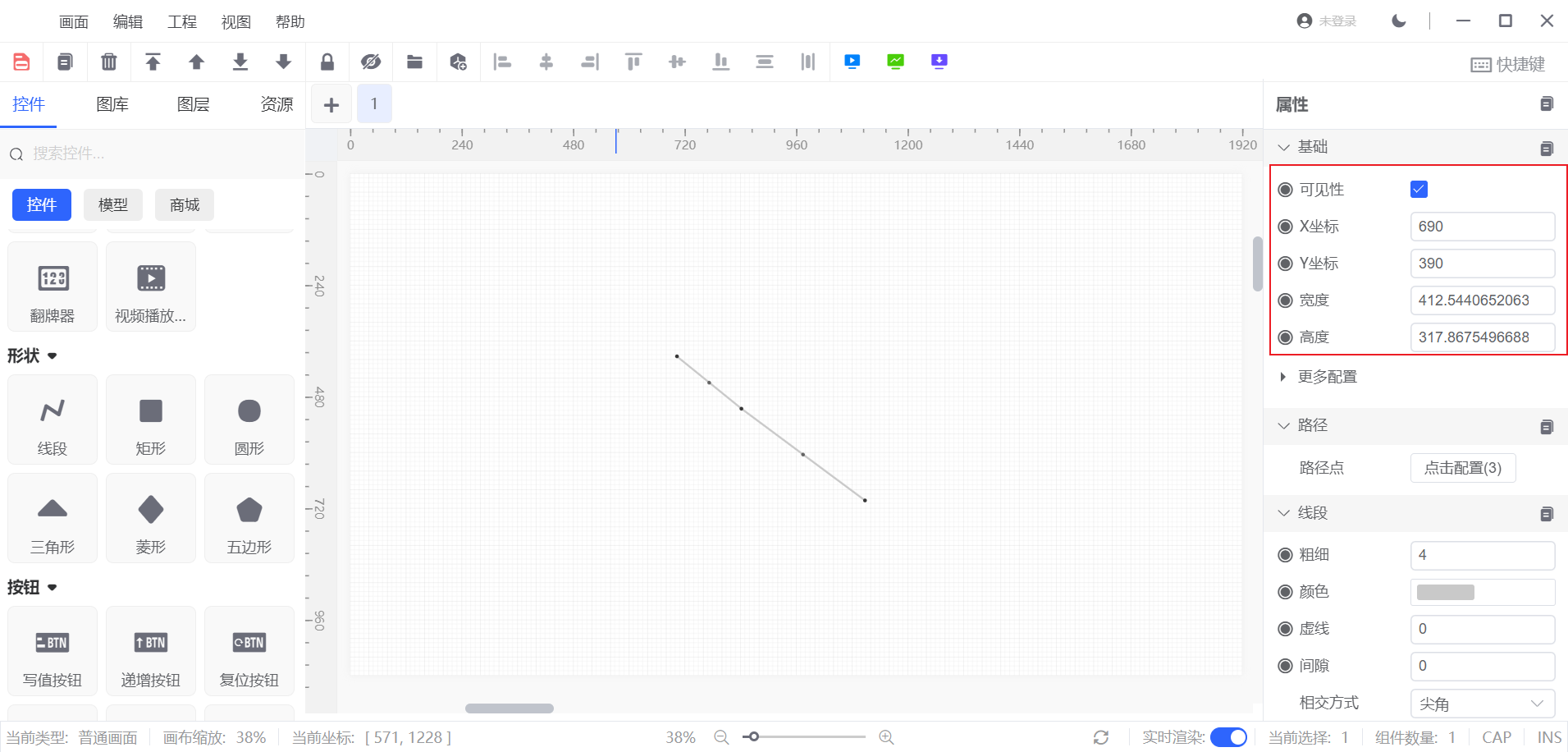Select the 五边形 pentagon shape
The image size is (1568, 752).
coord(249,518)
